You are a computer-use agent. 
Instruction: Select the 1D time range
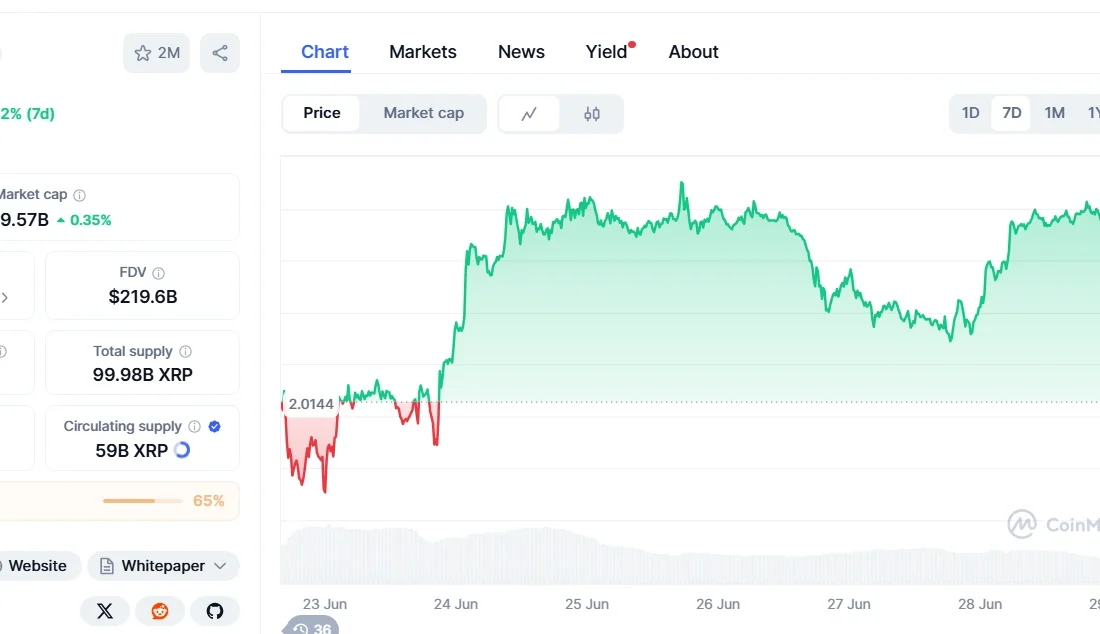click(x=970, y=113)
